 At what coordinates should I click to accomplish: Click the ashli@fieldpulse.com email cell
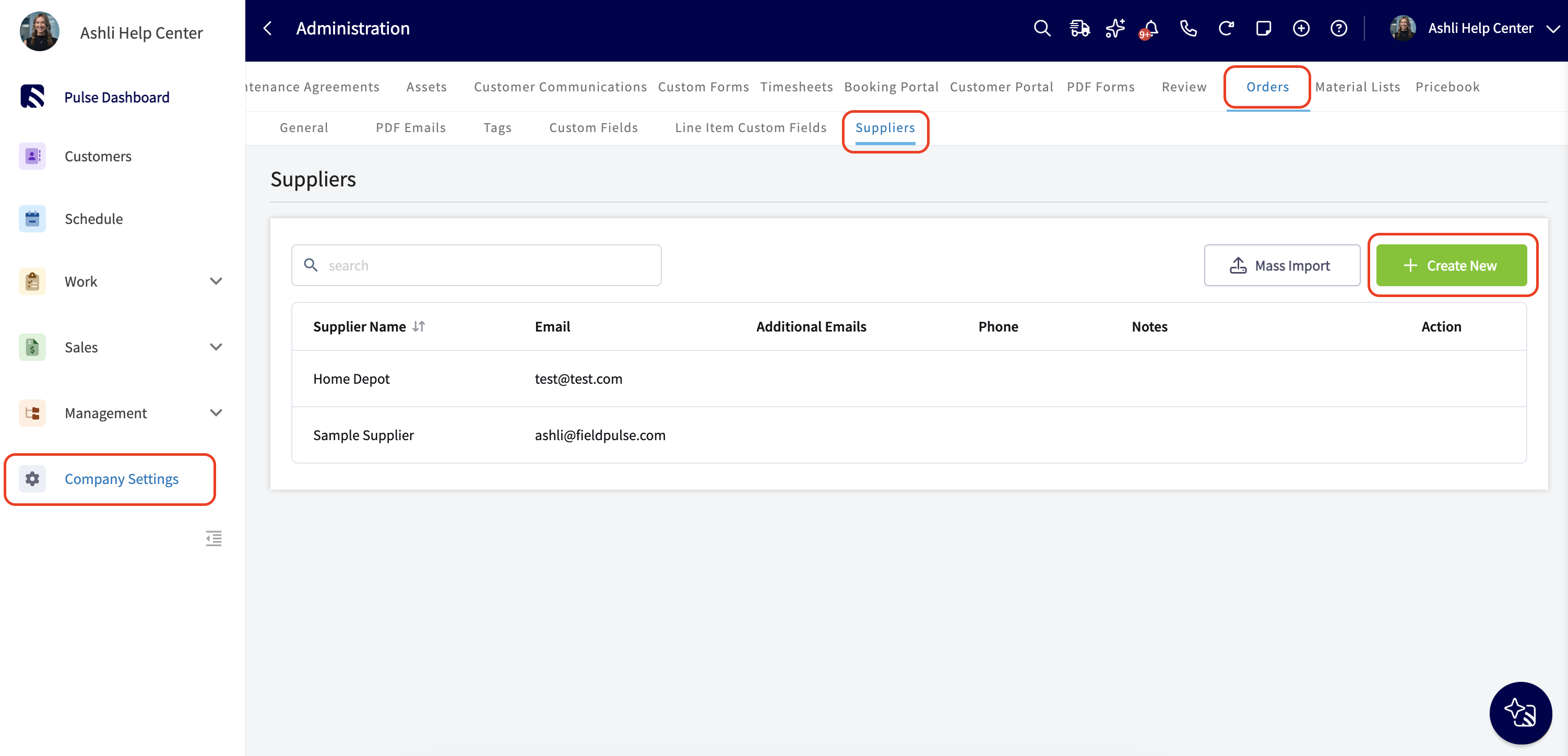pos(600,434)
